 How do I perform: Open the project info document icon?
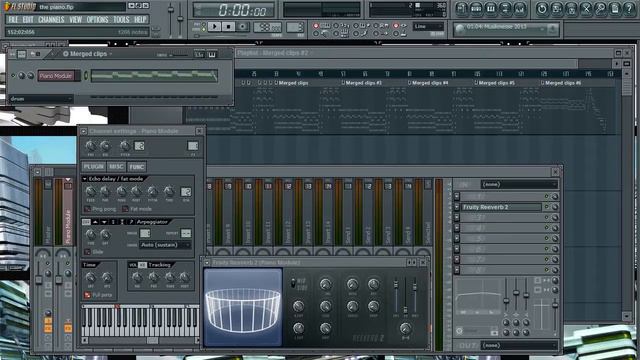[x=615, y=9]
